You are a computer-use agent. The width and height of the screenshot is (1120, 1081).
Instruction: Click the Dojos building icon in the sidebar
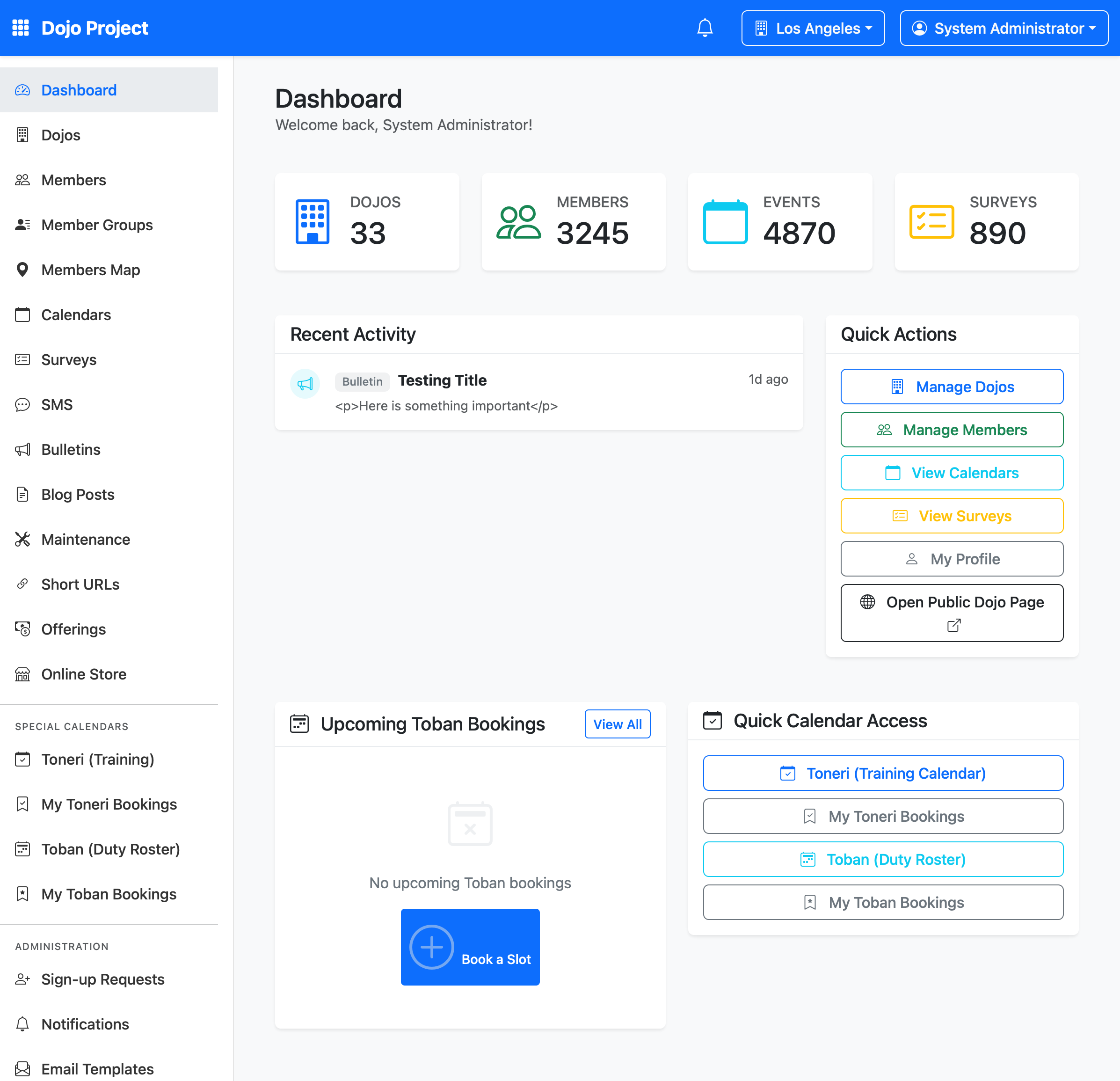(22, 135)
